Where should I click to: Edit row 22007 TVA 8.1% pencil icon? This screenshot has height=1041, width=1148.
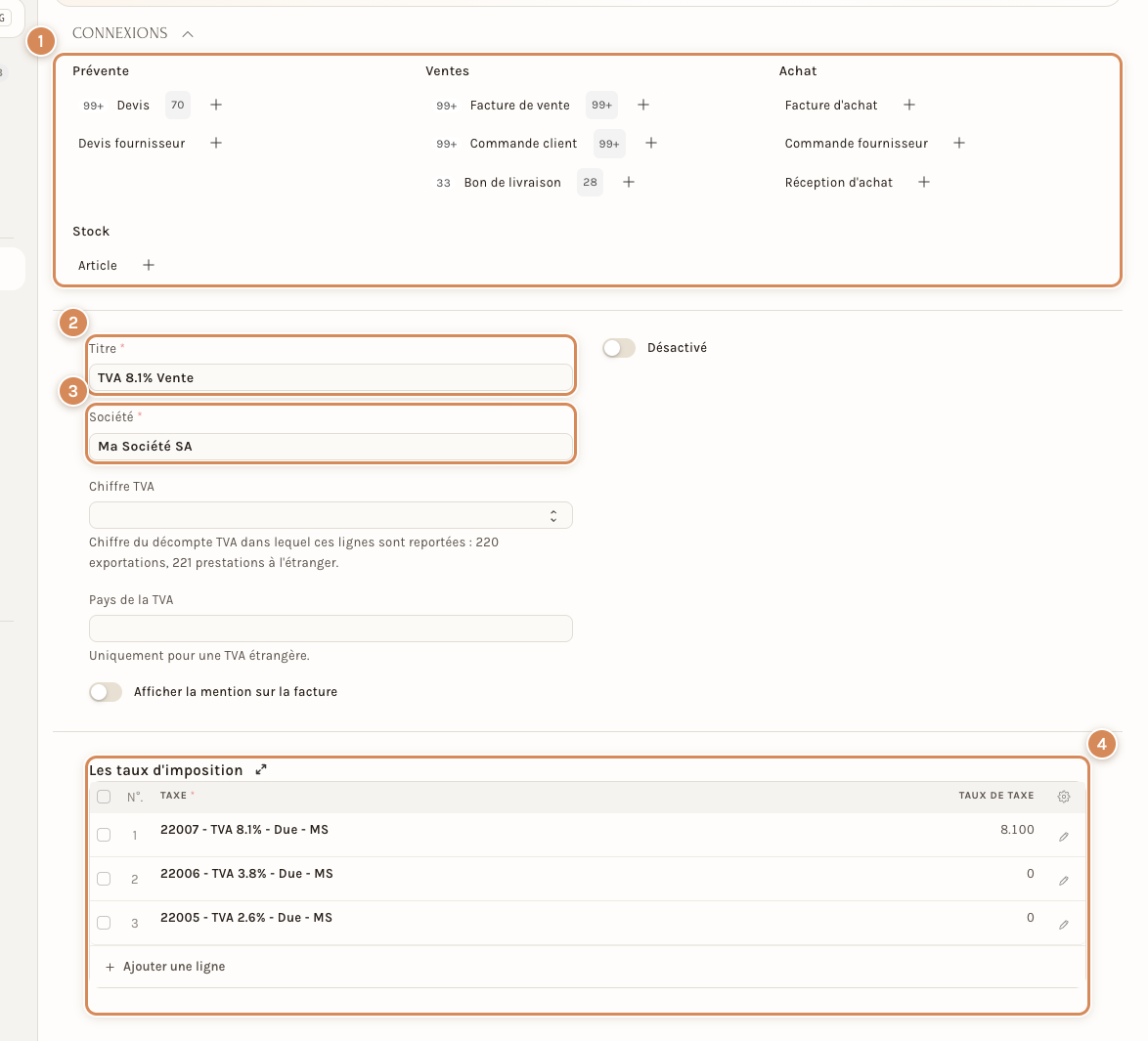pyautogui.click(x=1064, y=837)
